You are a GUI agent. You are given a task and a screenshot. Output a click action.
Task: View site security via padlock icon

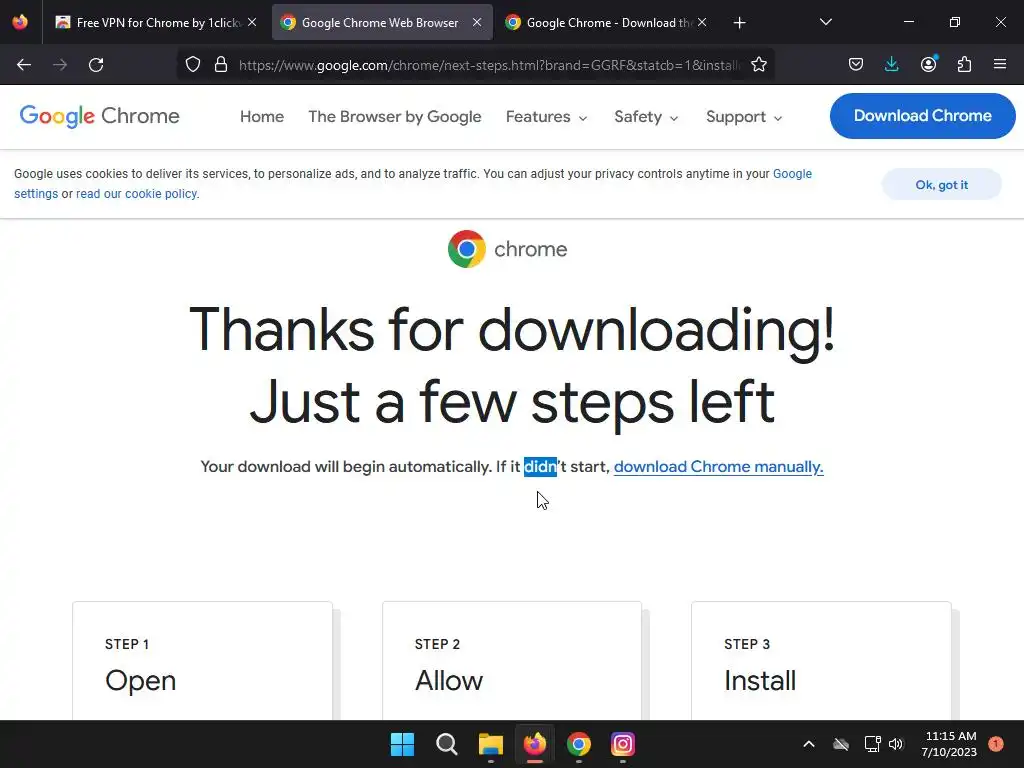(x=221, y=65)
